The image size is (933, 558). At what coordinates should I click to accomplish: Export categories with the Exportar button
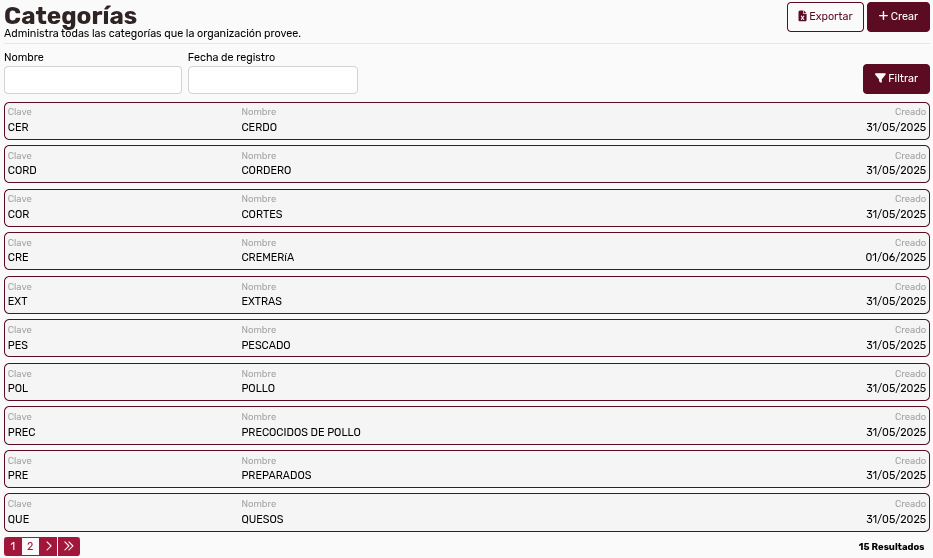tap(825, 17)
